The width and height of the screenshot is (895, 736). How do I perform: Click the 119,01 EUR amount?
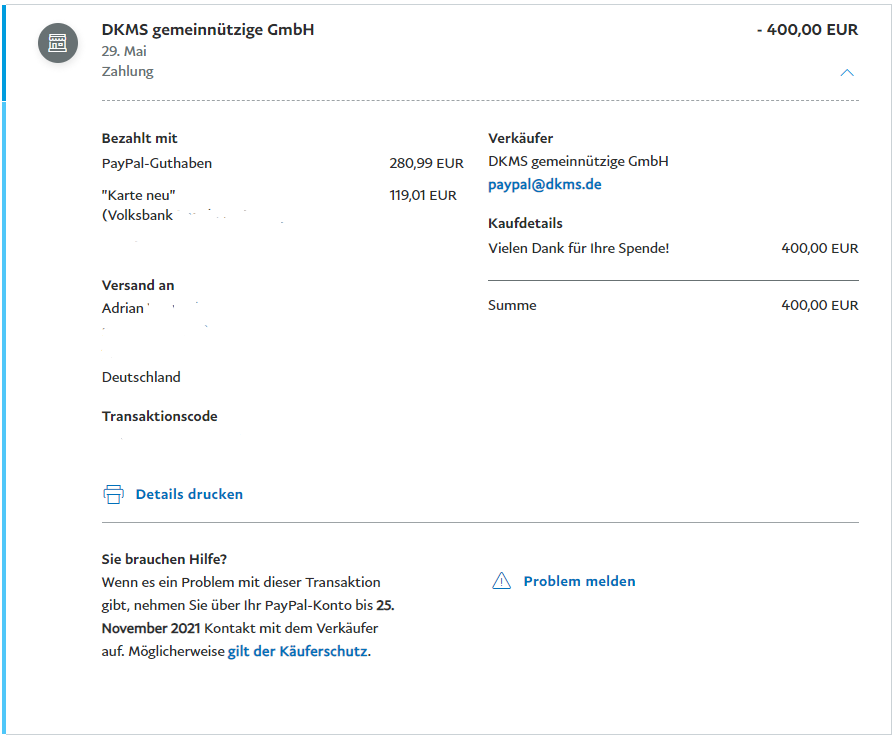(423, 195)
